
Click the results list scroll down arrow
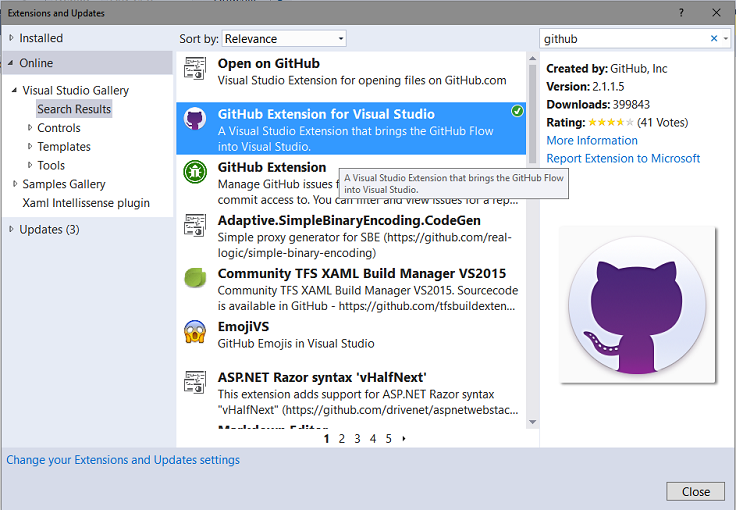[532, 422]
